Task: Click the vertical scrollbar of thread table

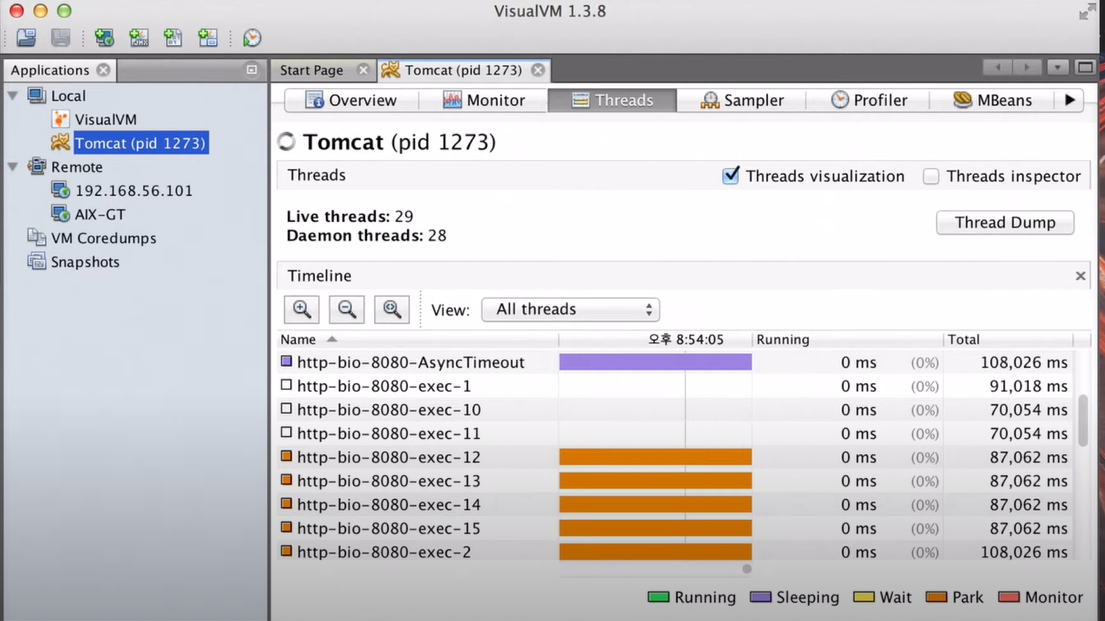Action: 1083,420
